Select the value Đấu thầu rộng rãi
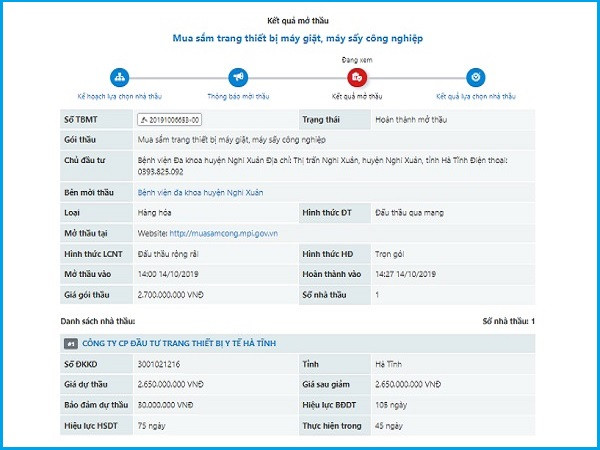600x450 pixels. 168,254
